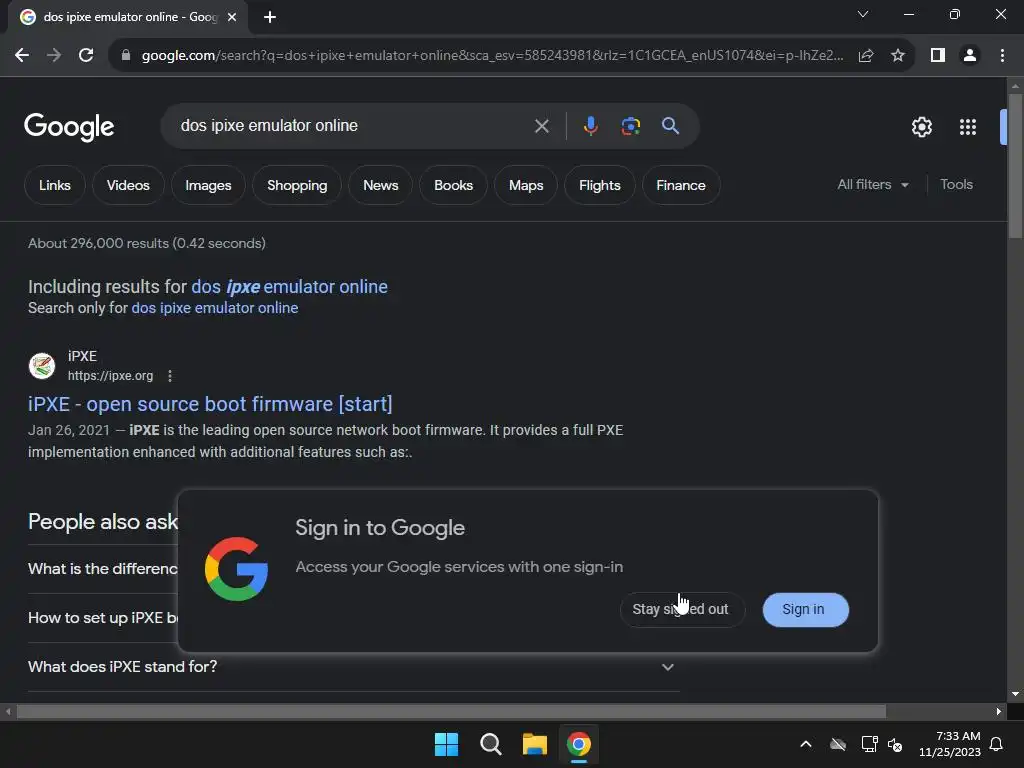Click 'Stay signed out' button
This screenshot has height=768, width=1024.
(681, 609)
